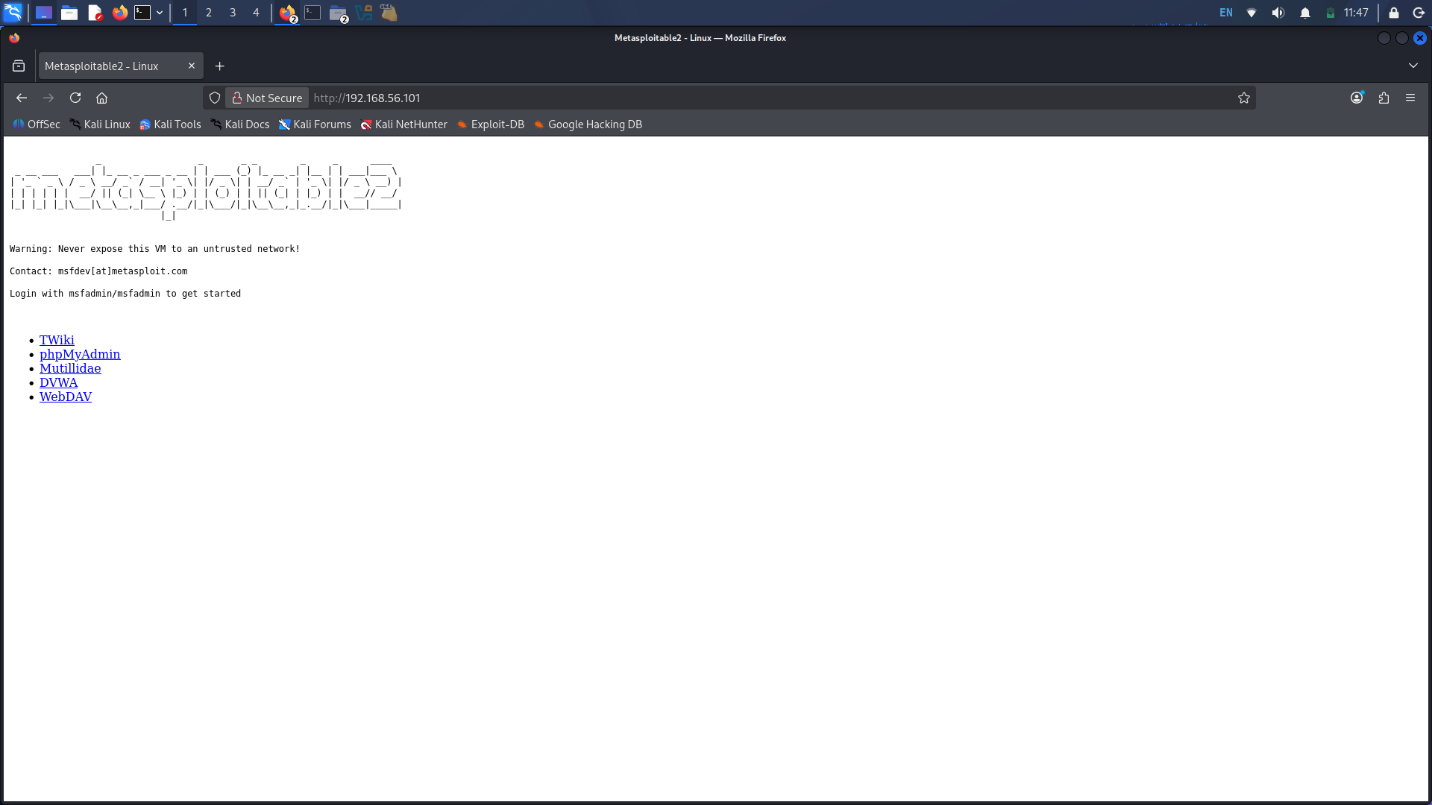The image size is (1432, 805).
Task: Switch to workspace 1
Action: click(185, 13)
